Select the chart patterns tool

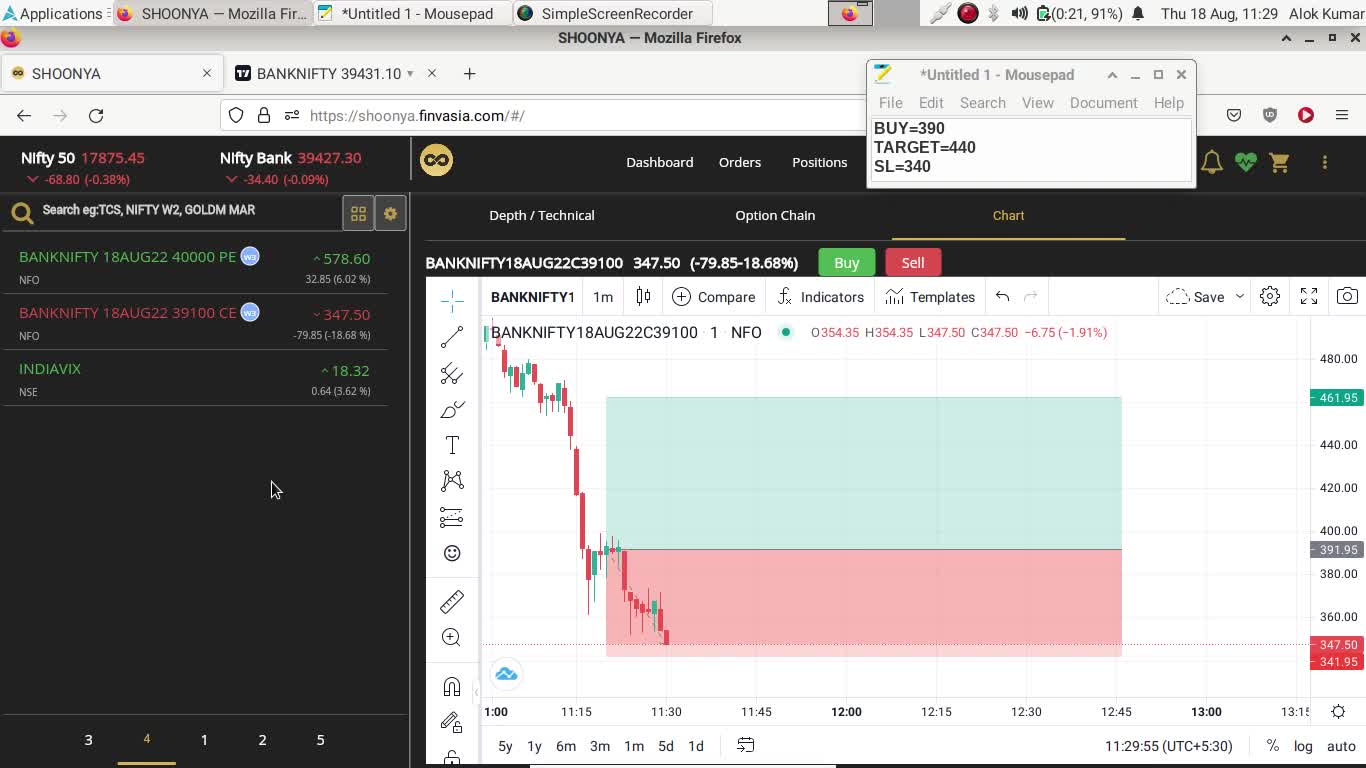452,481
